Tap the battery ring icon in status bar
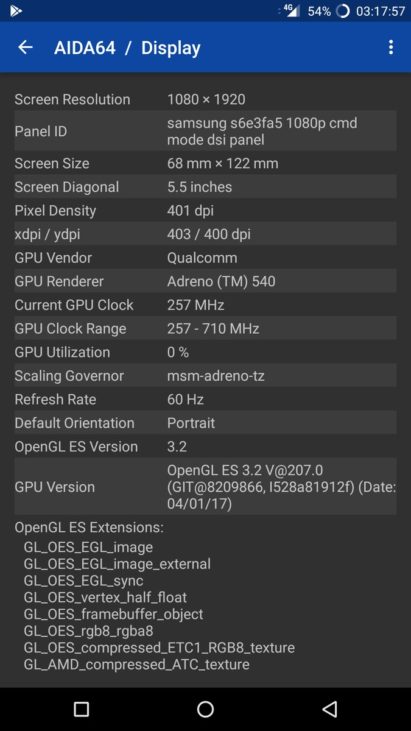This screenshot has width=411, height=731. [342, 11]
